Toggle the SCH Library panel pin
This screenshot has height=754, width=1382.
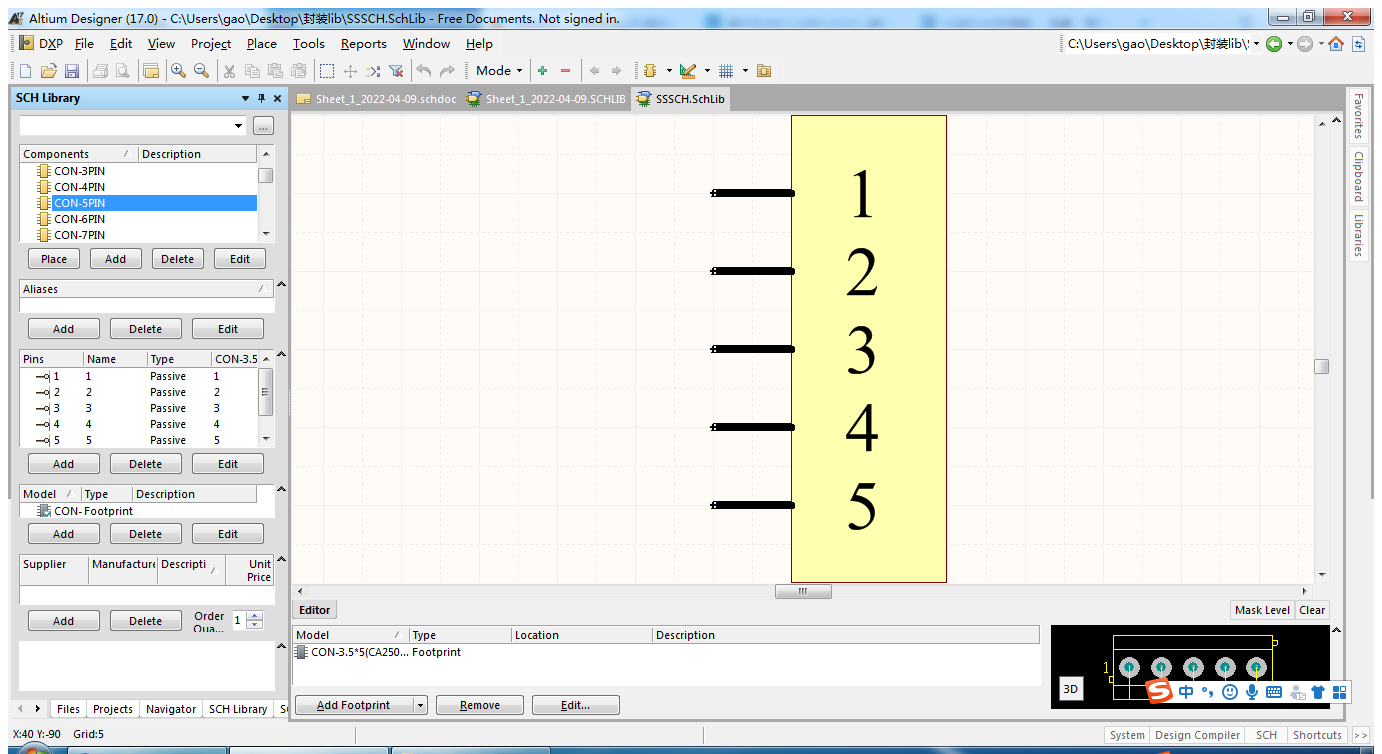pyautogui.click(x=261, y=98)
